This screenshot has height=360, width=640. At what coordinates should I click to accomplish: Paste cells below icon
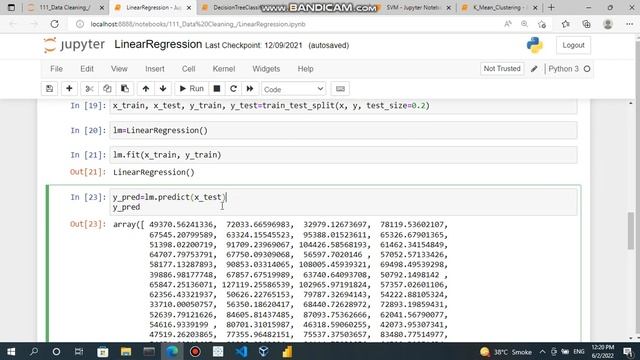[125, 89]
